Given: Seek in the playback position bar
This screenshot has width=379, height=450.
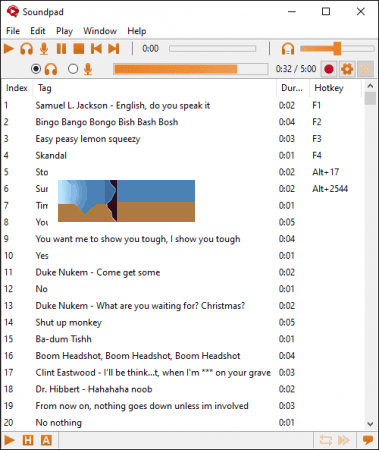Looking at the screenshot, I should (x=212, y=49).
